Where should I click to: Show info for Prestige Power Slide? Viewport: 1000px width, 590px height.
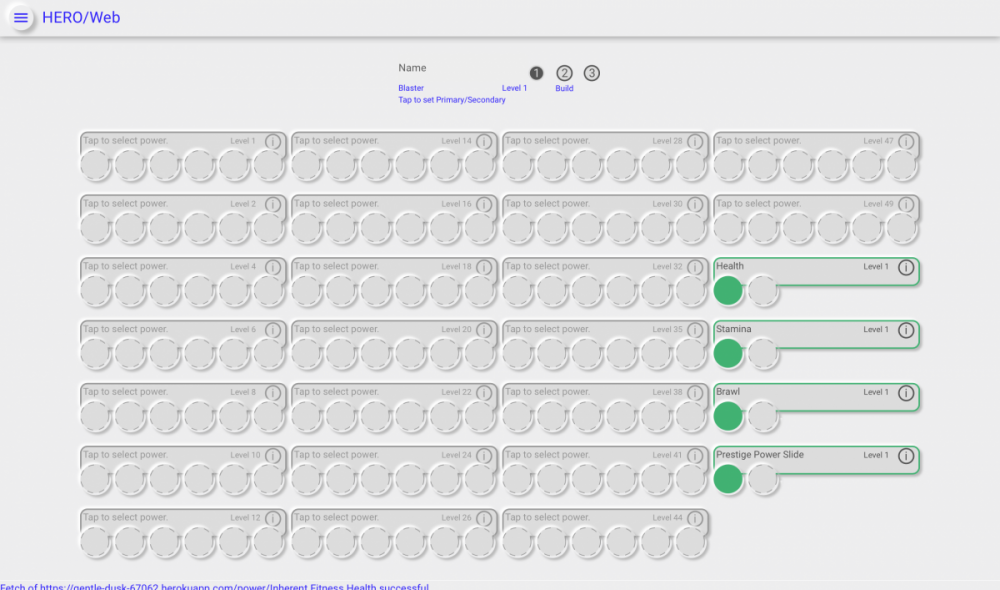[906, 457]
